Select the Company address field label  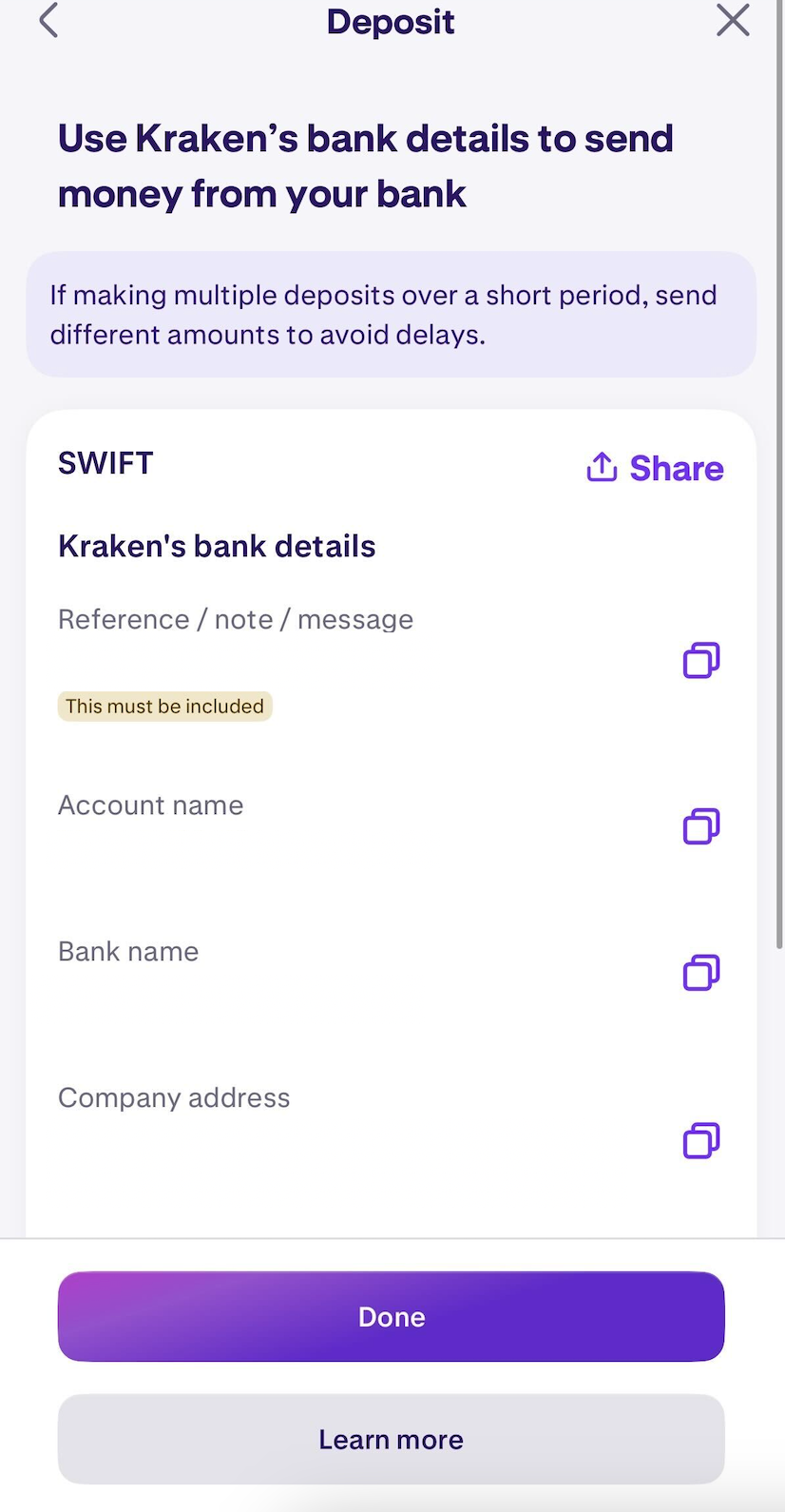[174, 1097]
